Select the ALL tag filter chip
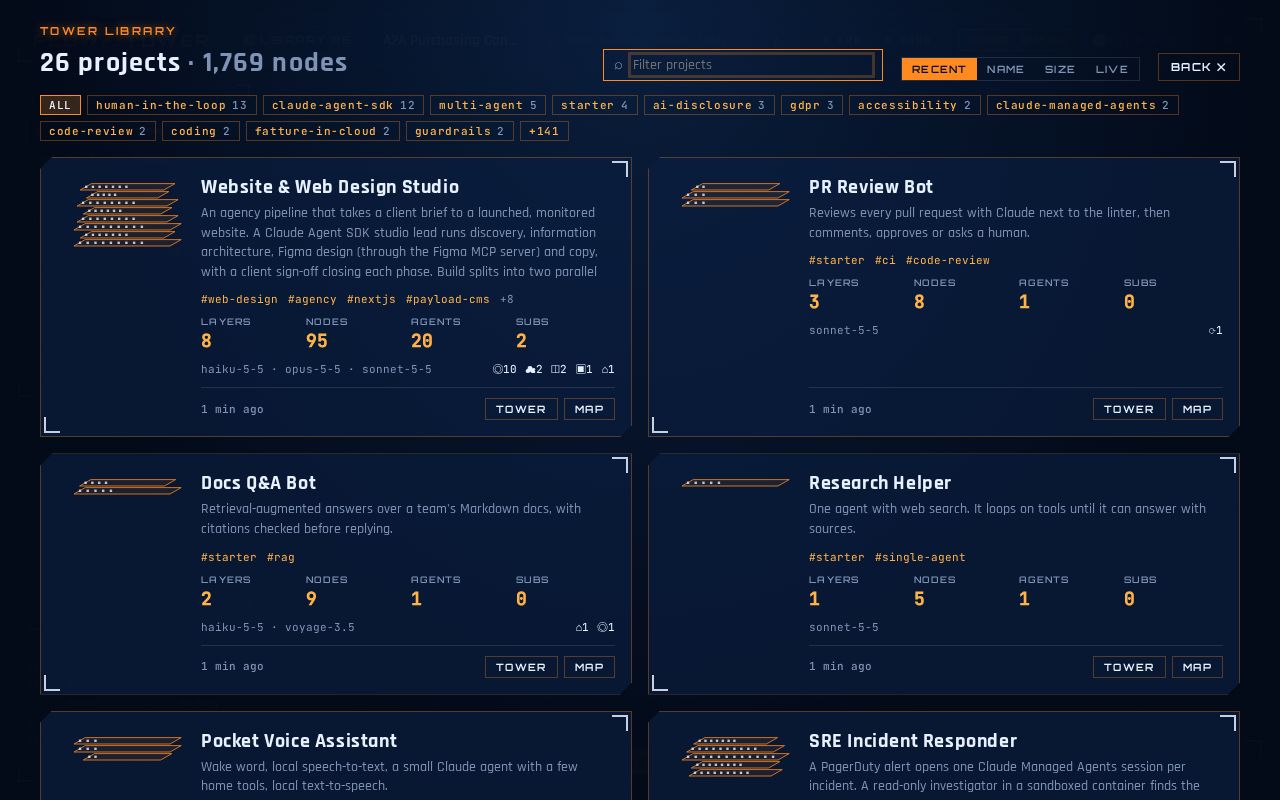The image size is (1280, 800). 60,105
